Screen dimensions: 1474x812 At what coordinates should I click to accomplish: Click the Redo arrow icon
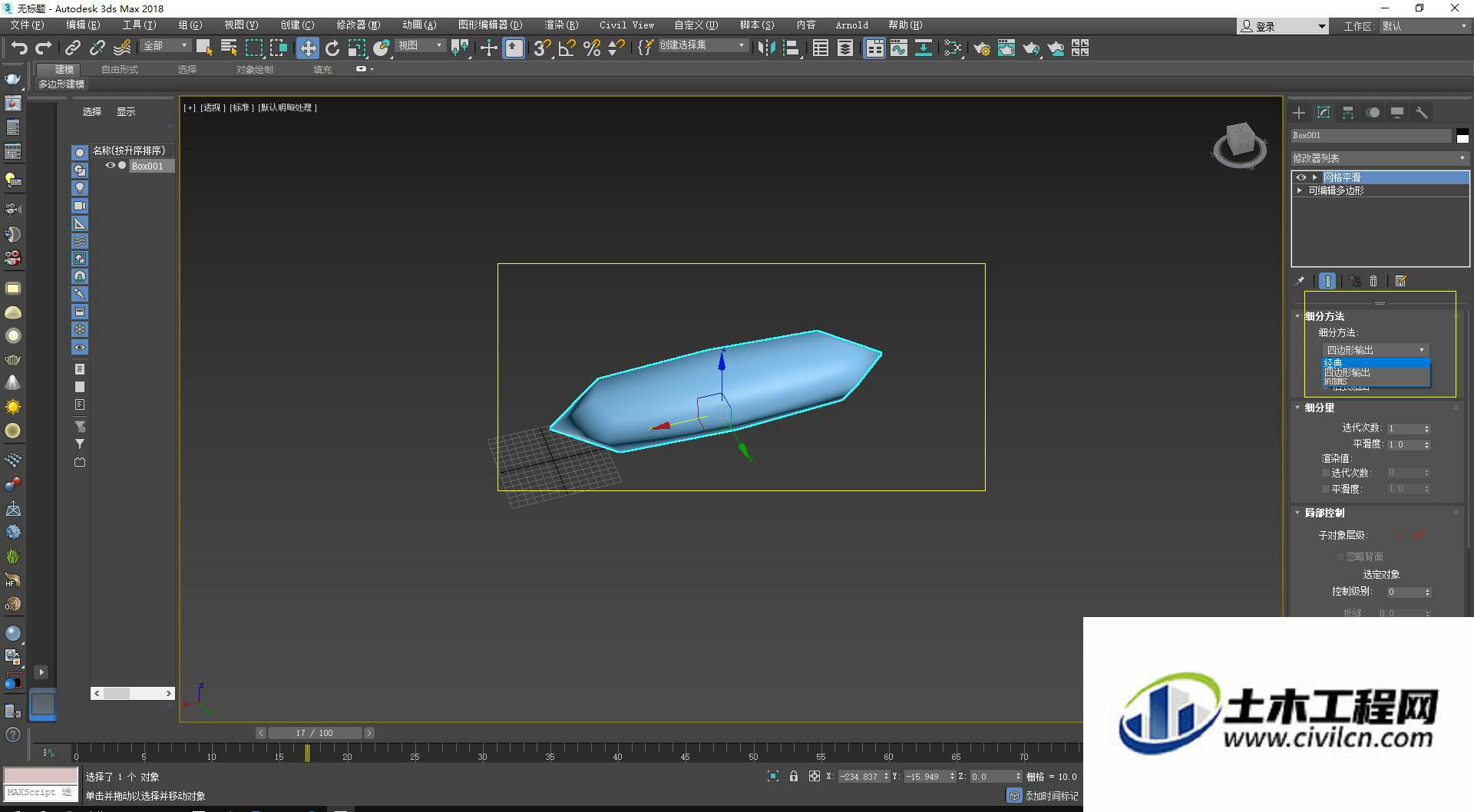tap(44, 48)
